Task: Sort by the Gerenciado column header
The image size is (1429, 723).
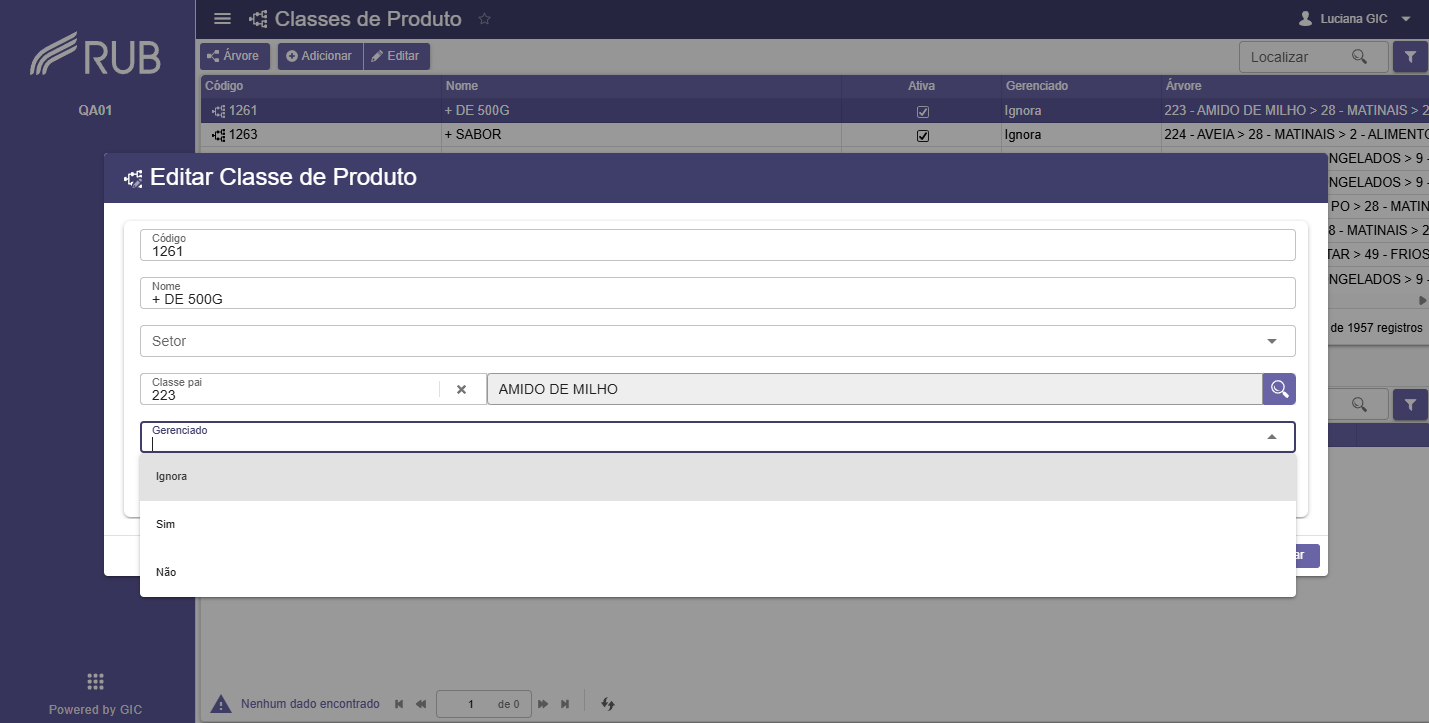Action: click(x=1081, y=86)
